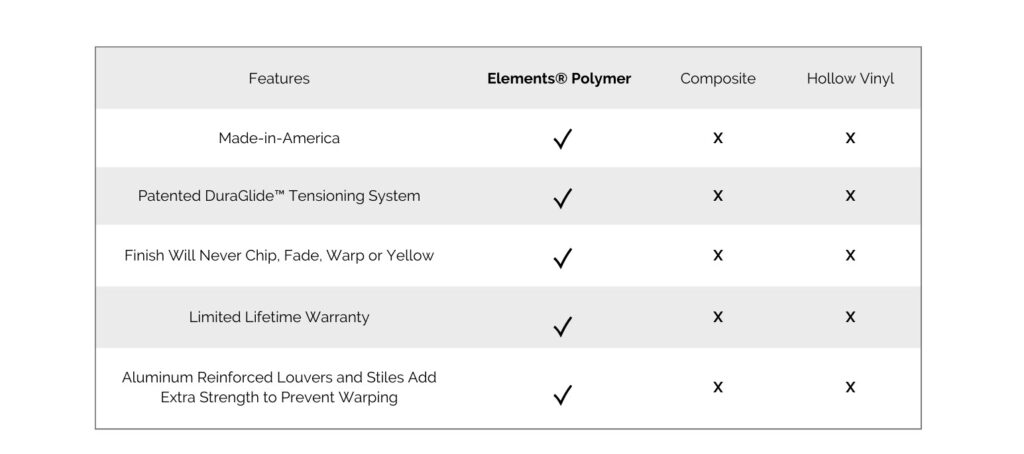This screenshot has height=454, width=1024.
Task: Click the checkmark for Made-in-America under Elements Polymer
Action: point(562,138)
